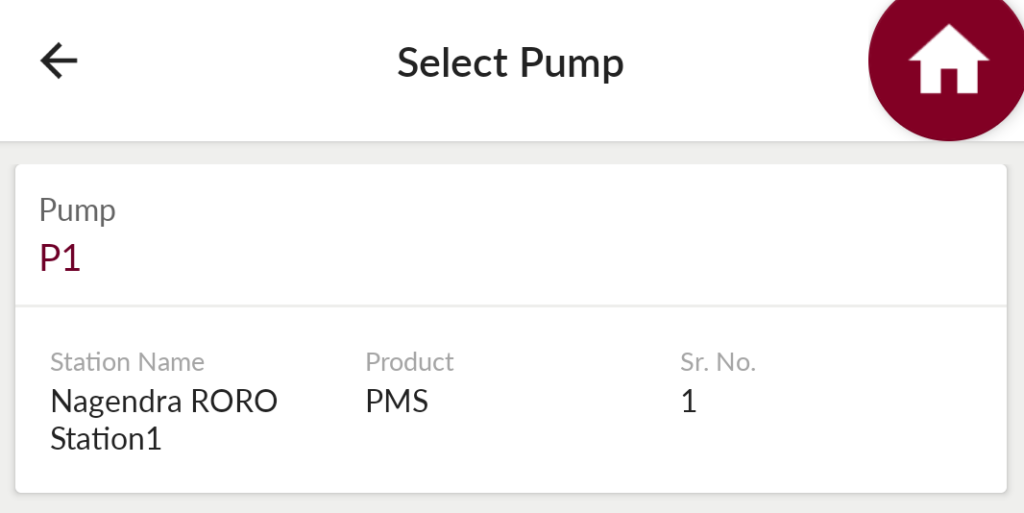Viewport: 1024px width, 513px height.
Task: Click the Sr. No. label
Action: point(718,362)
